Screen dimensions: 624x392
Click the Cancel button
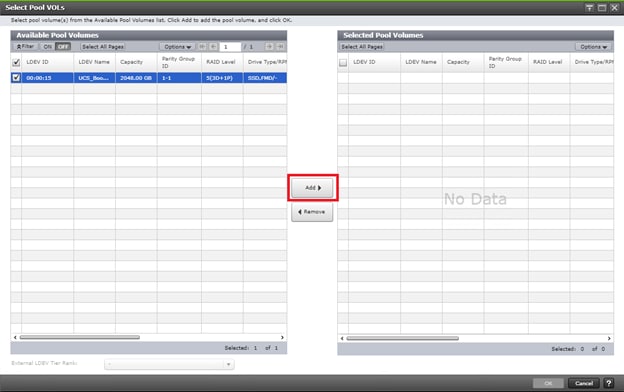pos(583,383)
